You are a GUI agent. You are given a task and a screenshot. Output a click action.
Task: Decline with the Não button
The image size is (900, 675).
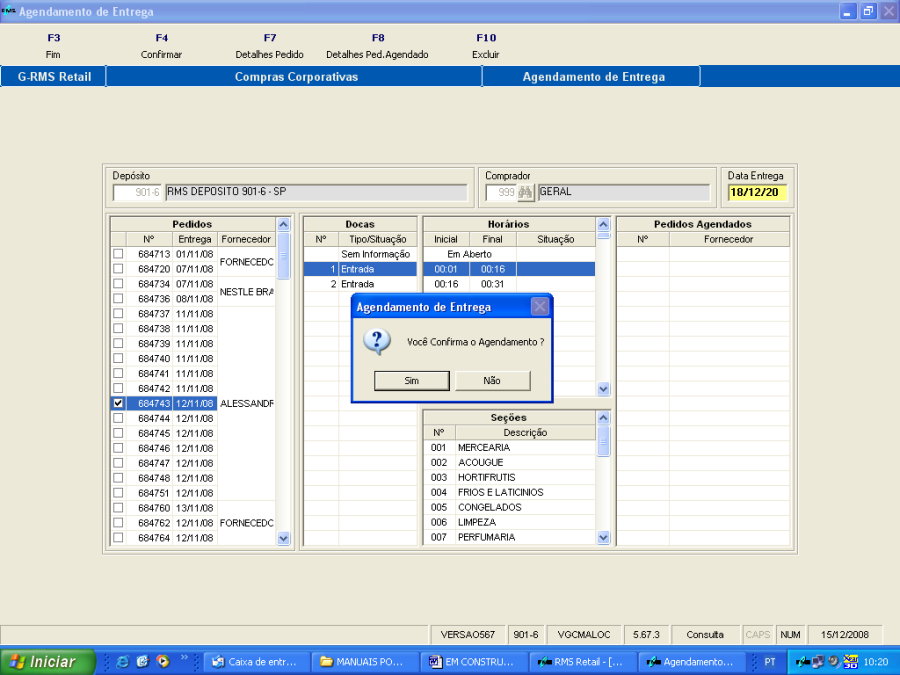coord(492,381)
